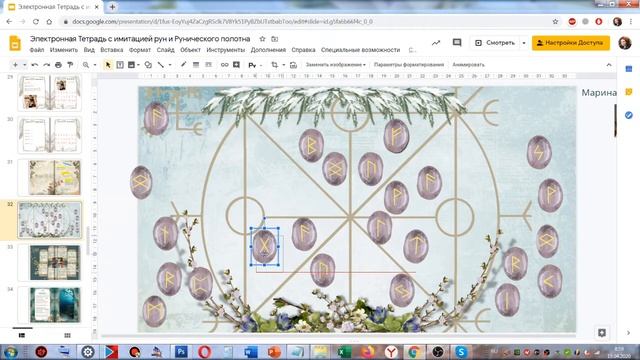This screenshot has width=640, height=360.
Task: Click the Анимировать button
Action: [x=468, y=65]
